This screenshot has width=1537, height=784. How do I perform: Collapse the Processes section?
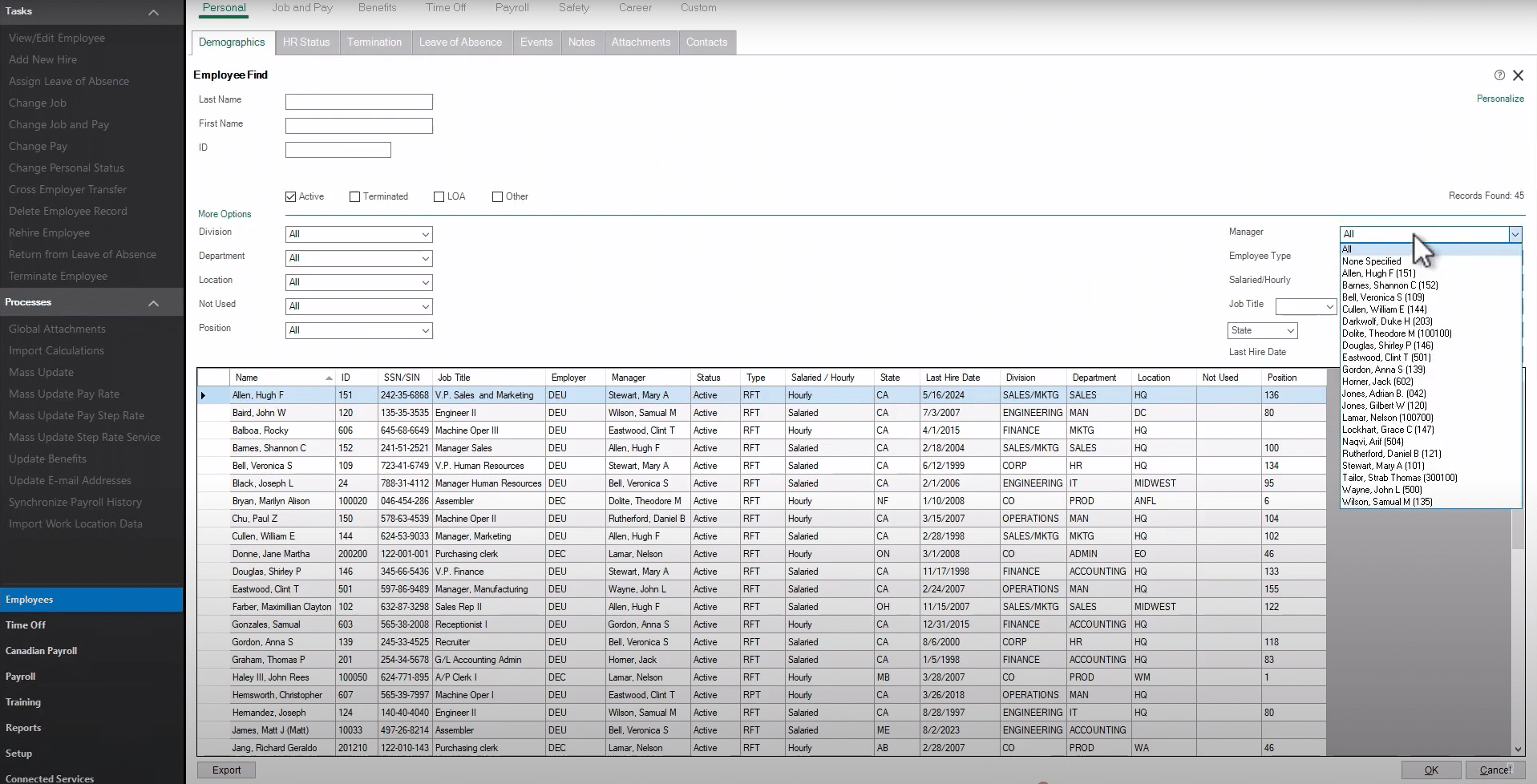(153, 302)
